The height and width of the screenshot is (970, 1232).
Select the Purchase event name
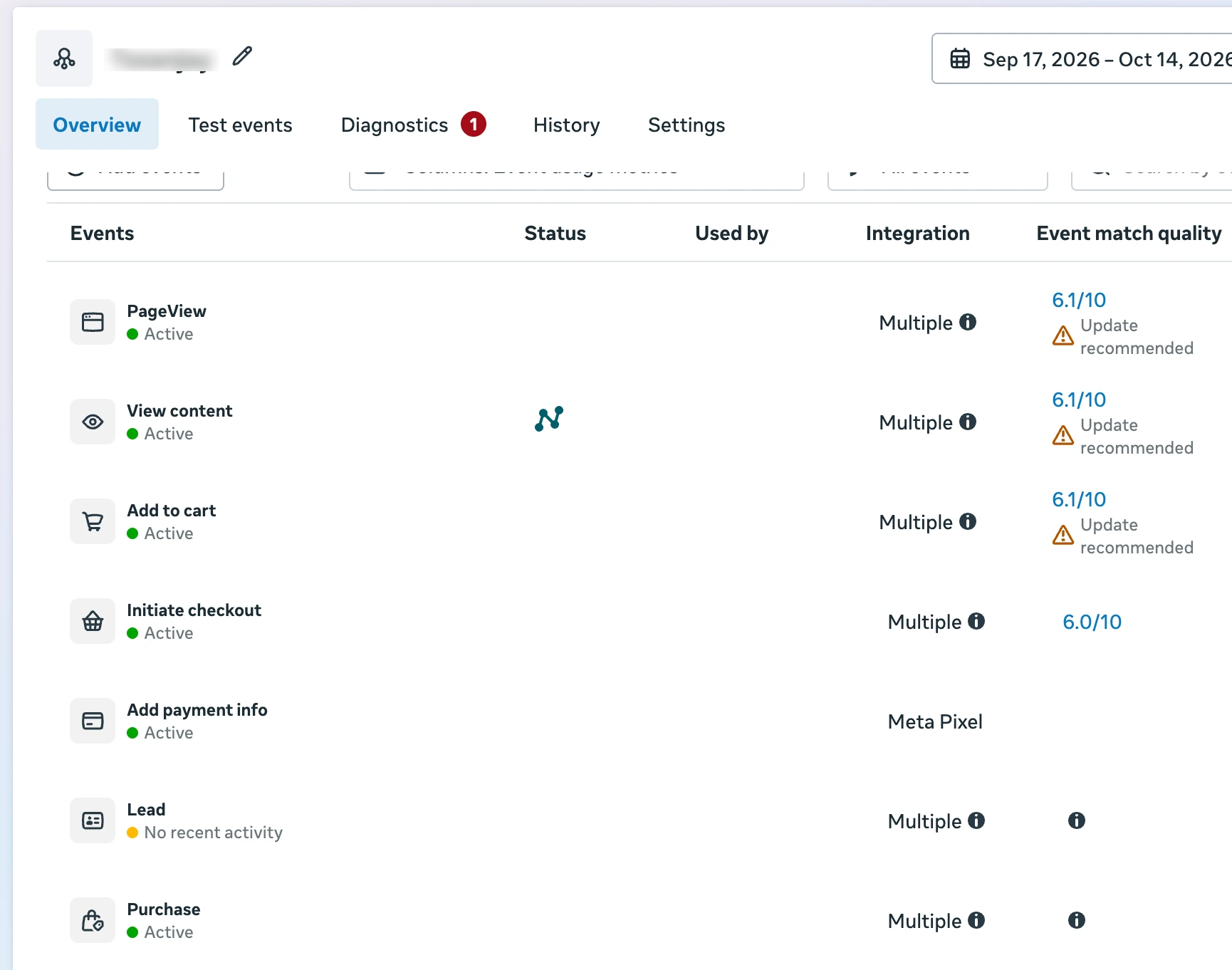164,909
